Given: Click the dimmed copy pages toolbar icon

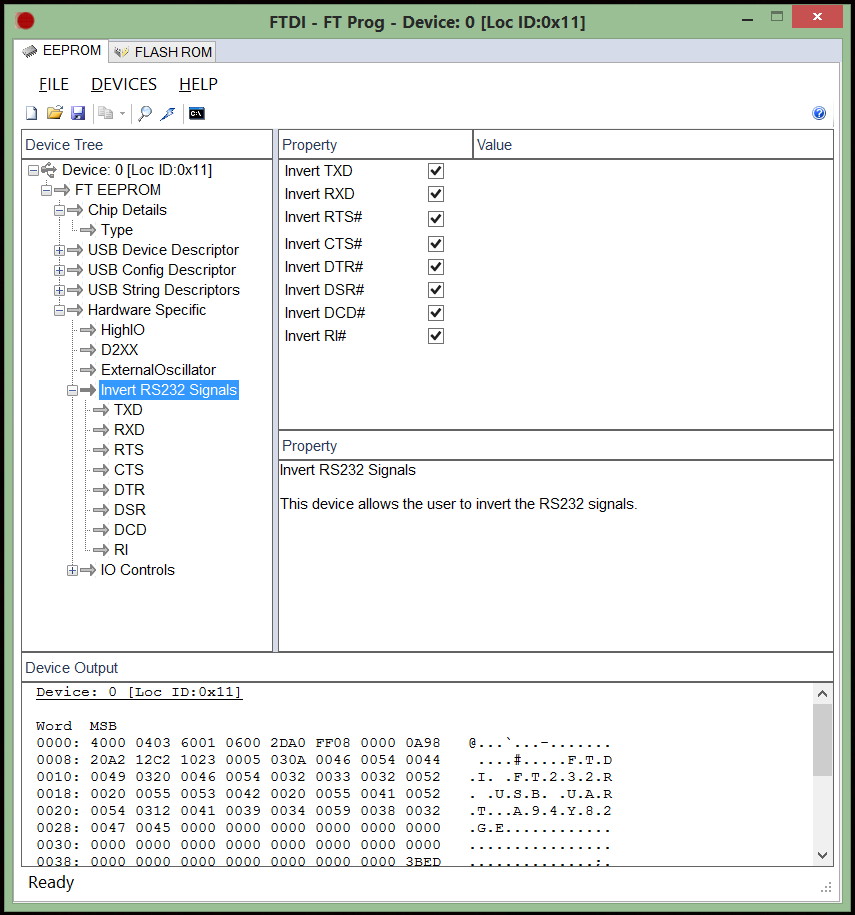Looking at the screenshot, I should point(106,113).
